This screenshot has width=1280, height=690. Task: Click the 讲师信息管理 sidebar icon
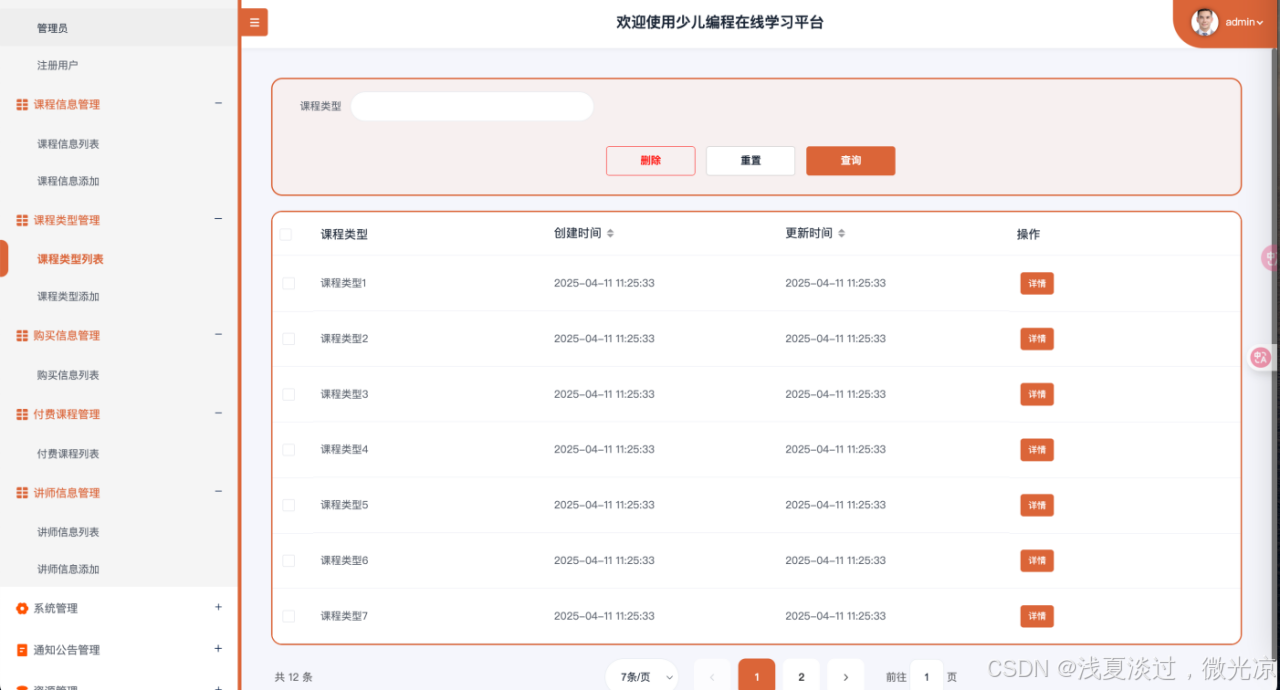tap(23, 492)
